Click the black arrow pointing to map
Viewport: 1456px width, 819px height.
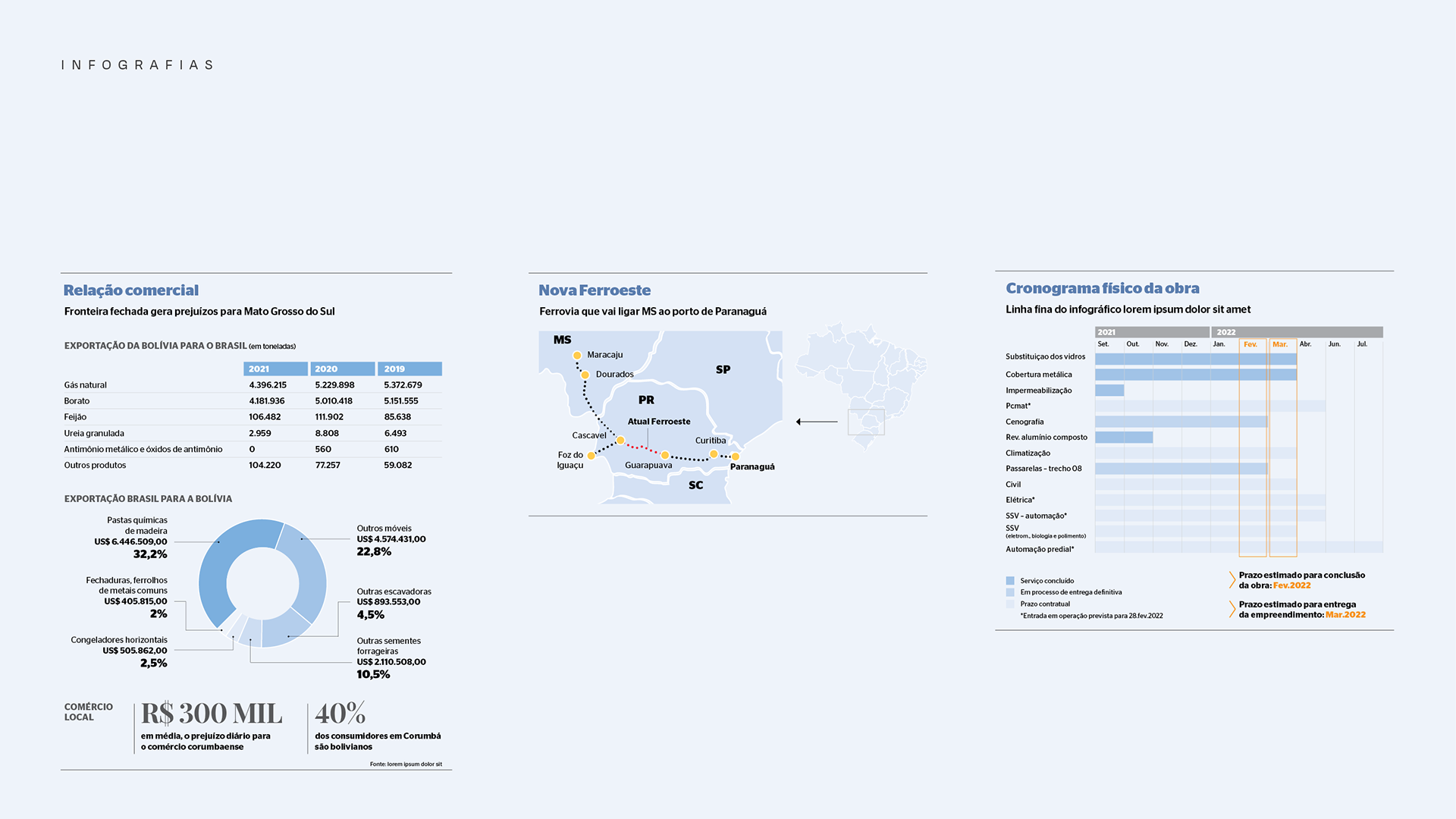[817, 422]
